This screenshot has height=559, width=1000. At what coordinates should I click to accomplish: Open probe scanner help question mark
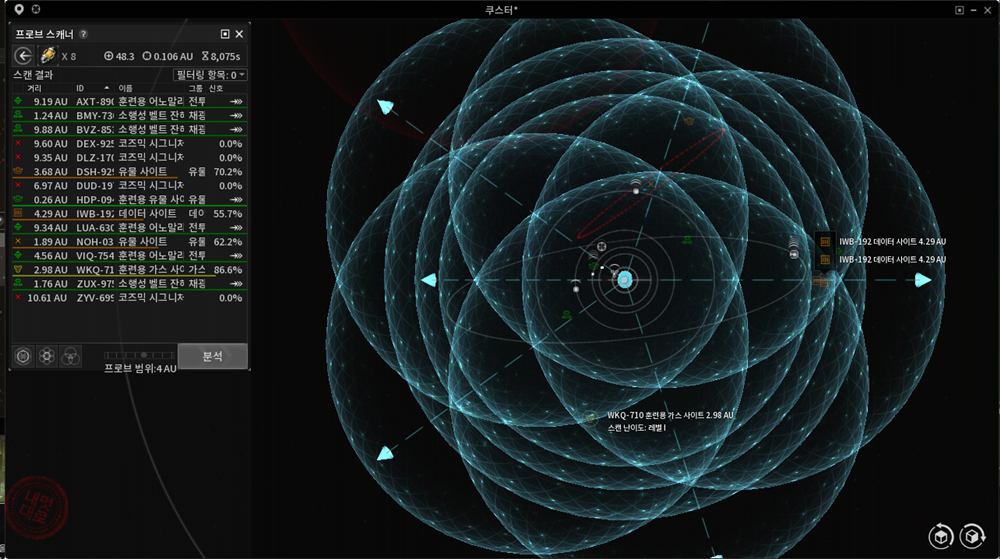(84, 34)
